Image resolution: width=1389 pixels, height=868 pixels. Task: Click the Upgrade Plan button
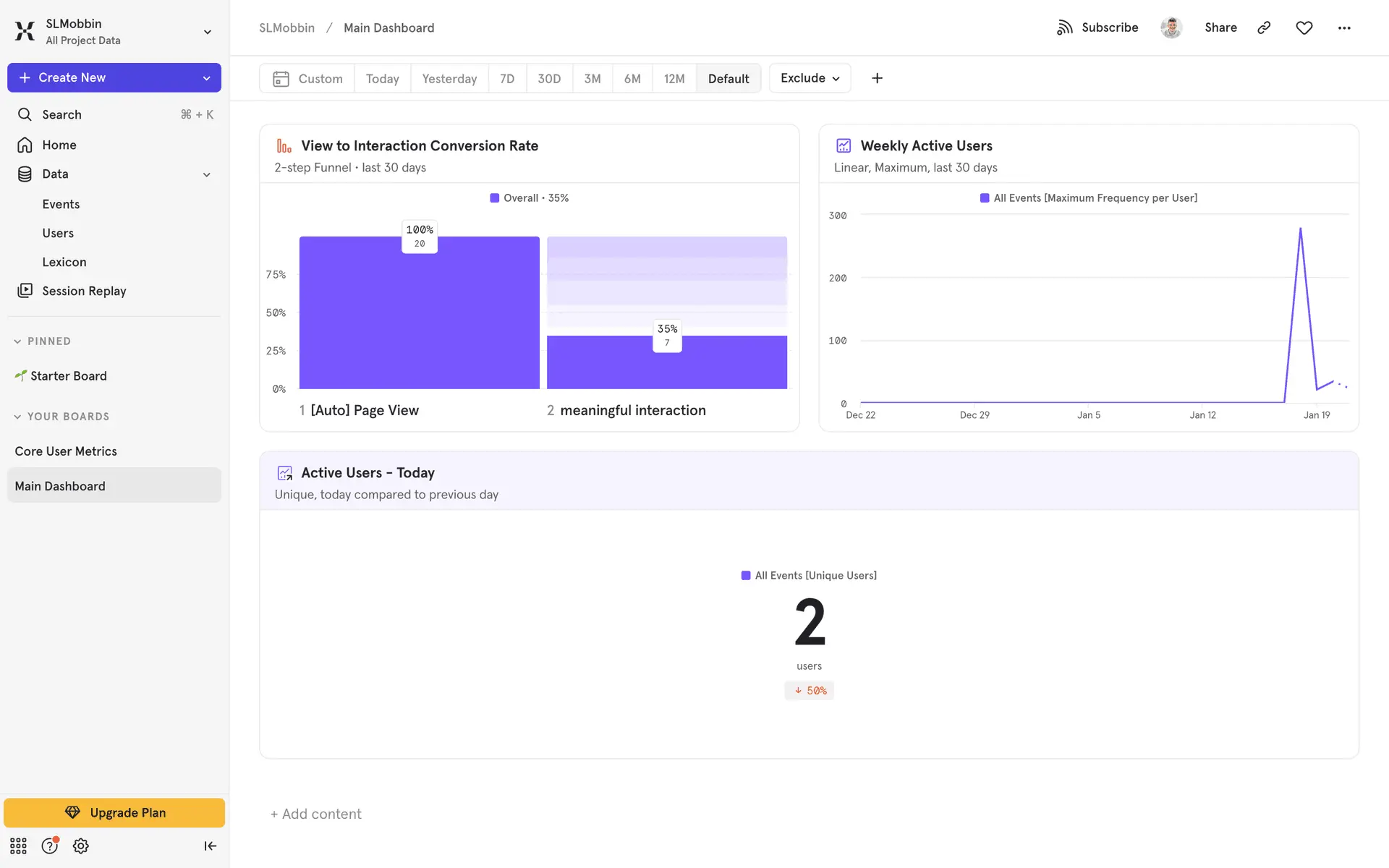pyautogui.click(x=114, y=812)
